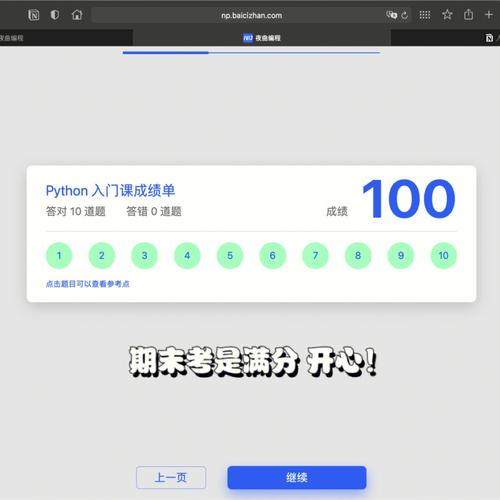Click the large 100 score
The width and height of the screenshot is (500, 500).
409,199
